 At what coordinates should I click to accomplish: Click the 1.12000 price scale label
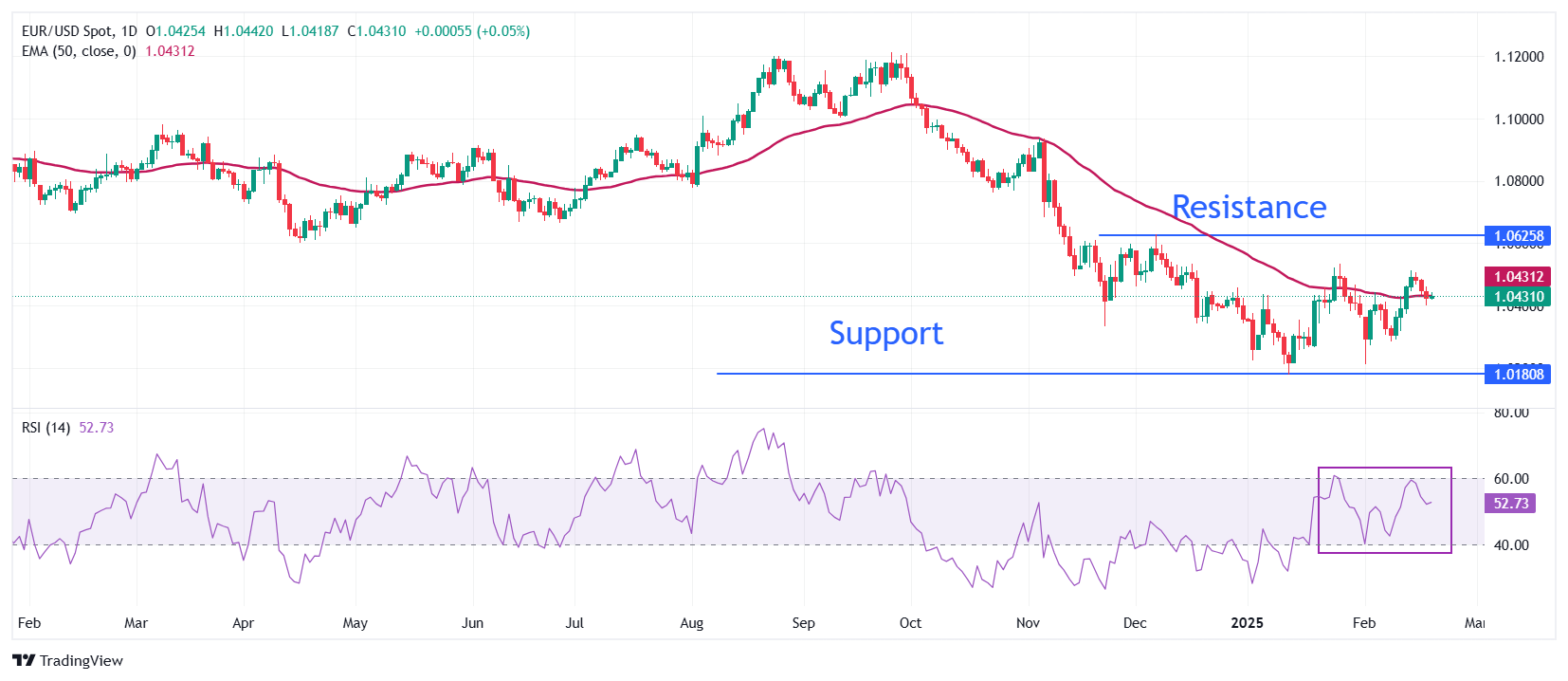(1519, 57)
